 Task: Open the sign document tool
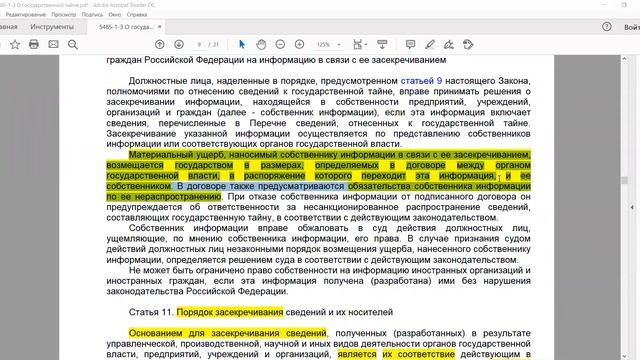[x=449, y=44]
